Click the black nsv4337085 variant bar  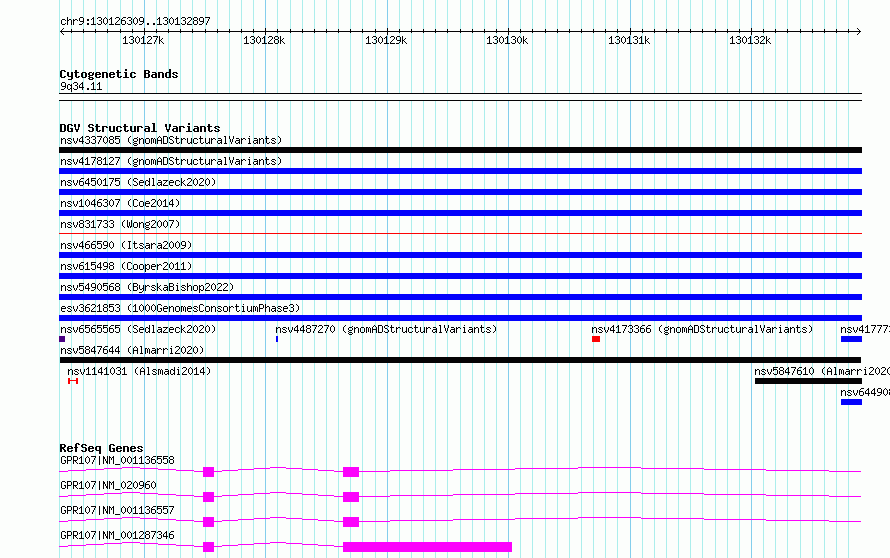[460, 150]
